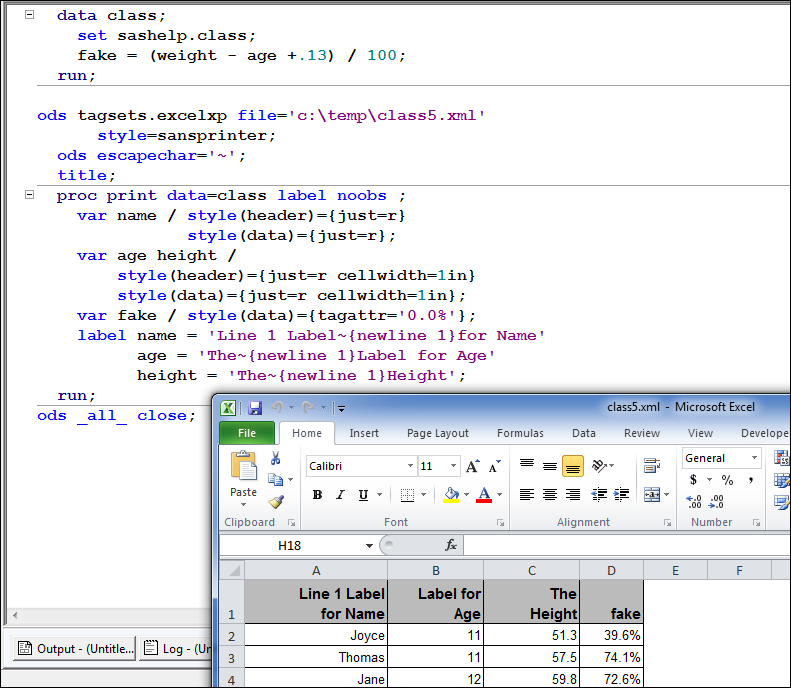
Task: Open the Calibri font name dropdown
Action: 410,466
